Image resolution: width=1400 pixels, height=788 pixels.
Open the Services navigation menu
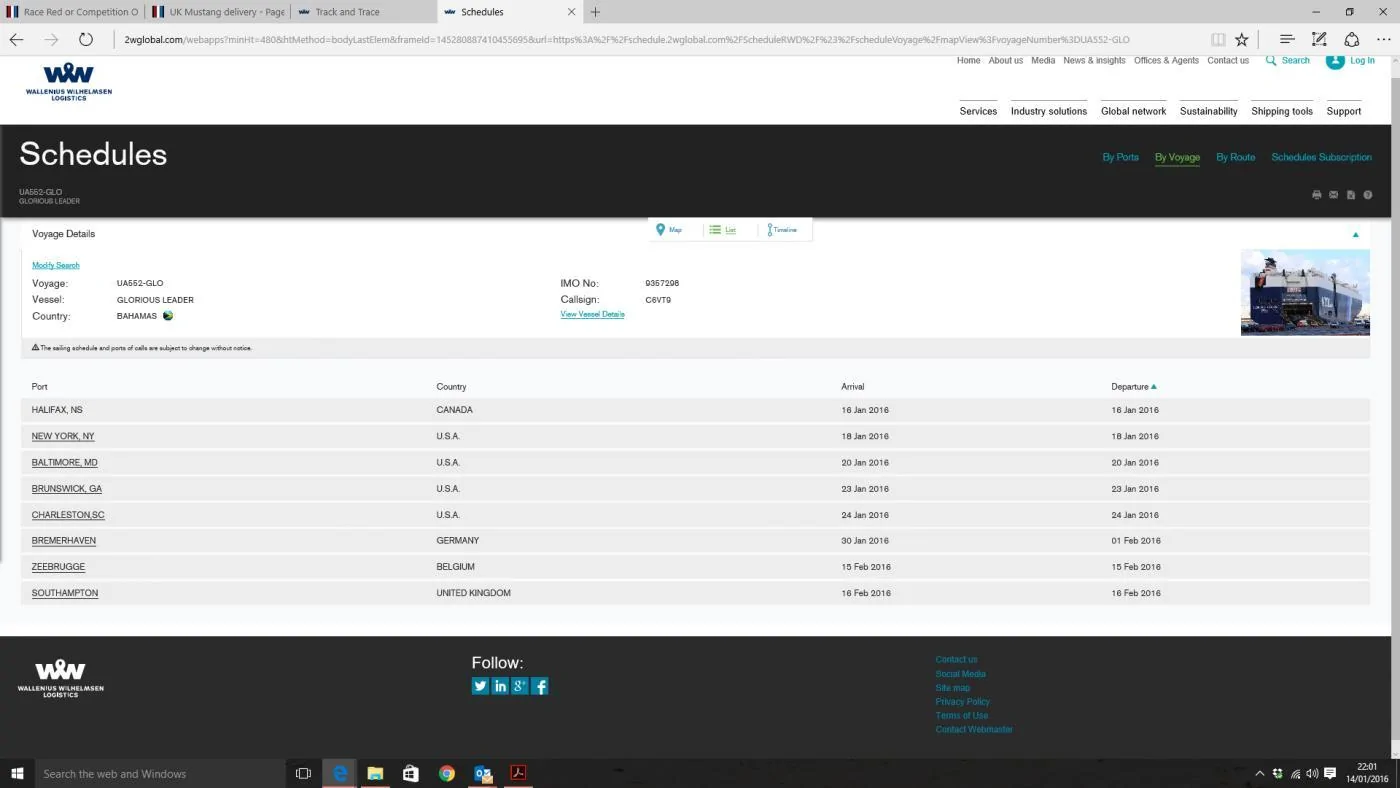tap(978, 111)
